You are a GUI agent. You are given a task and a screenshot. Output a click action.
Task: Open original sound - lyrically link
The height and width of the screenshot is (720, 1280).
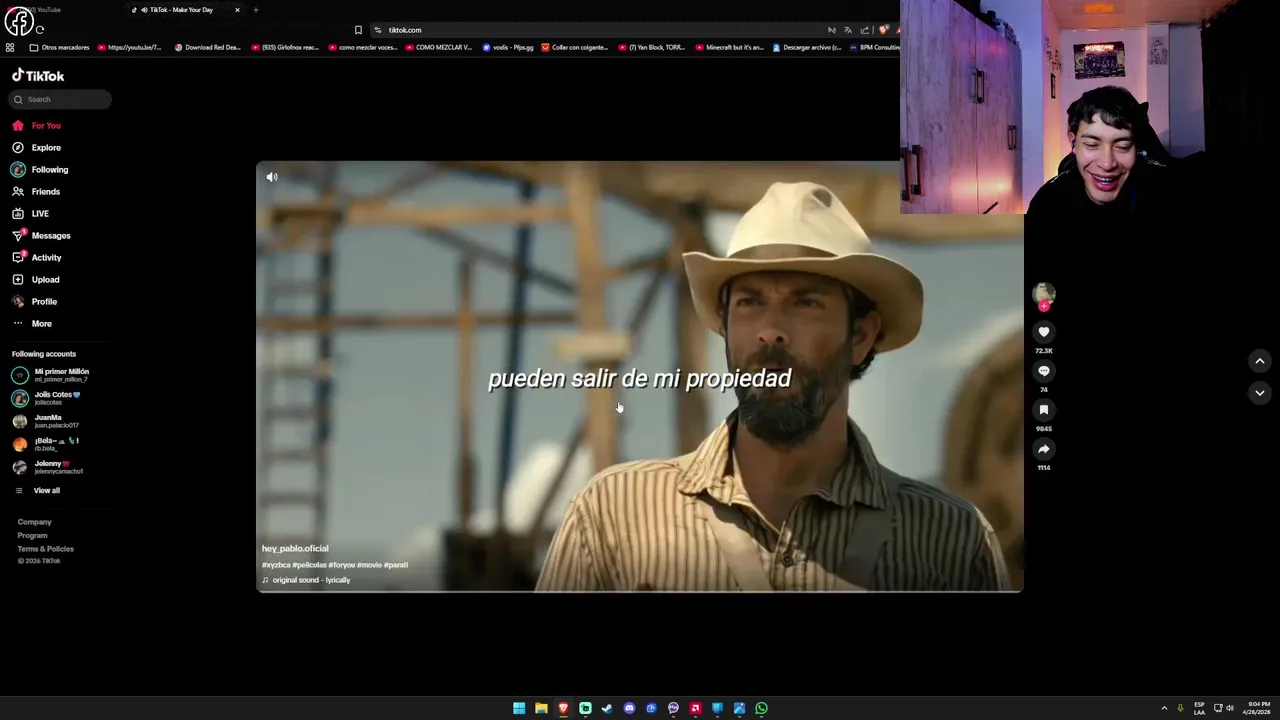306,580
